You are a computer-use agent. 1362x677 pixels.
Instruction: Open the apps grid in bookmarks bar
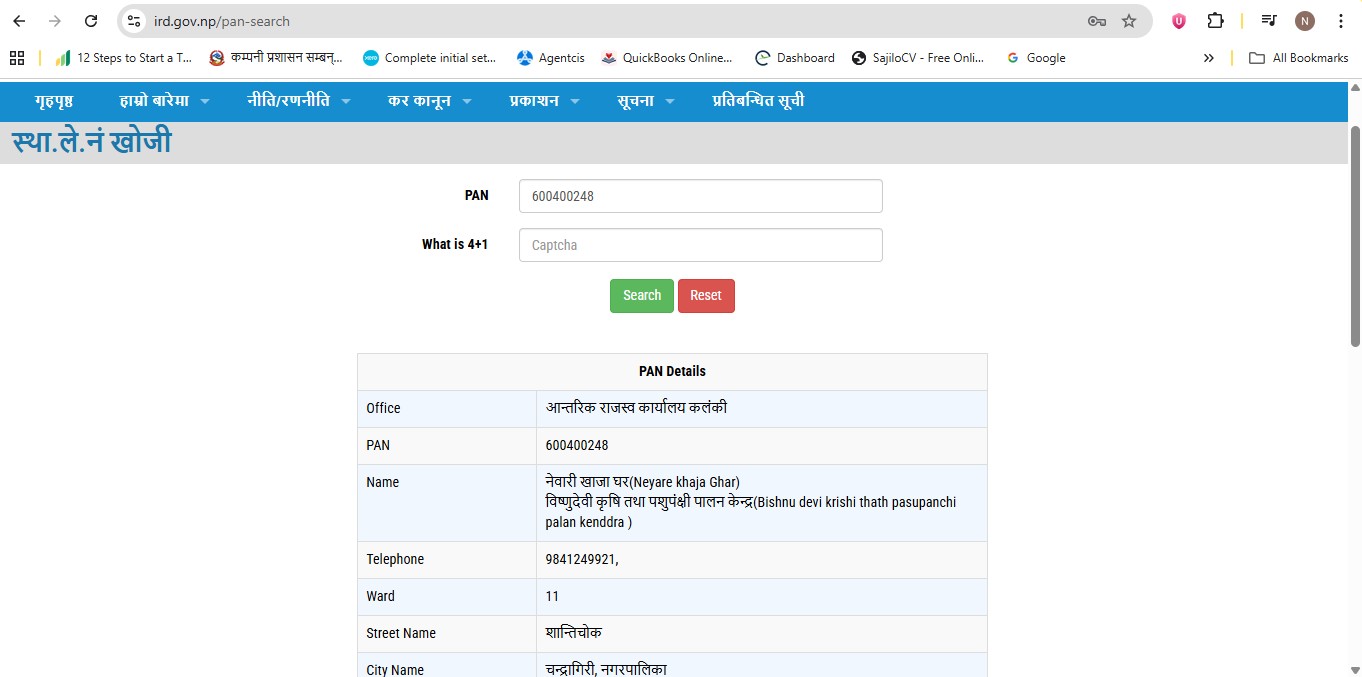pyautogui.click(x=17, y=58)
